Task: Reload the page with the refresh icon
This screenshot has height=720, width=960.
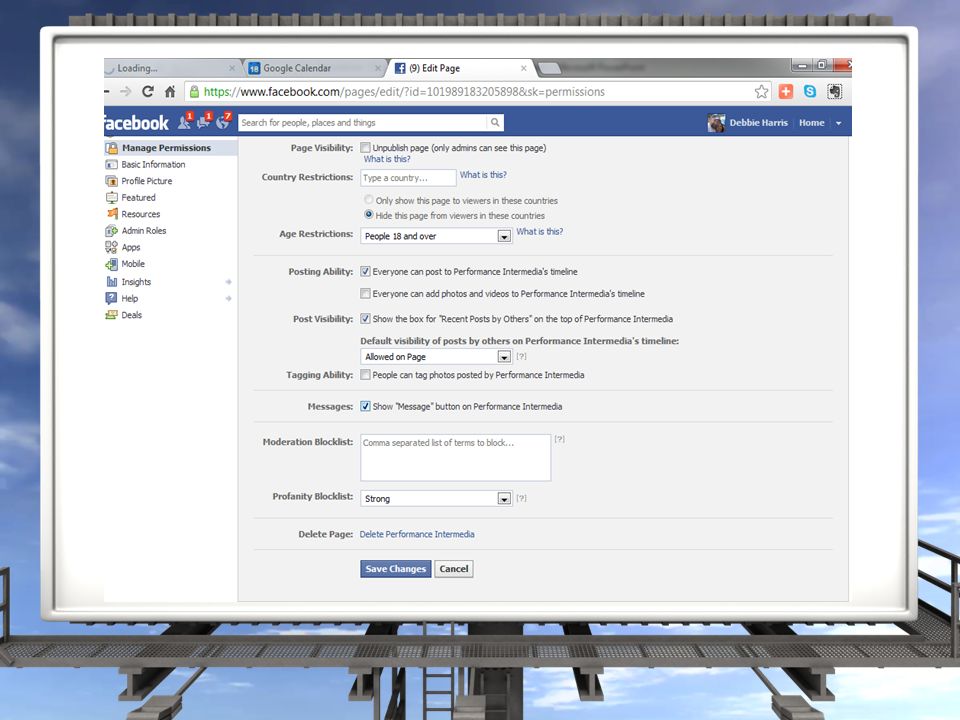Action: tap(148, 92)
